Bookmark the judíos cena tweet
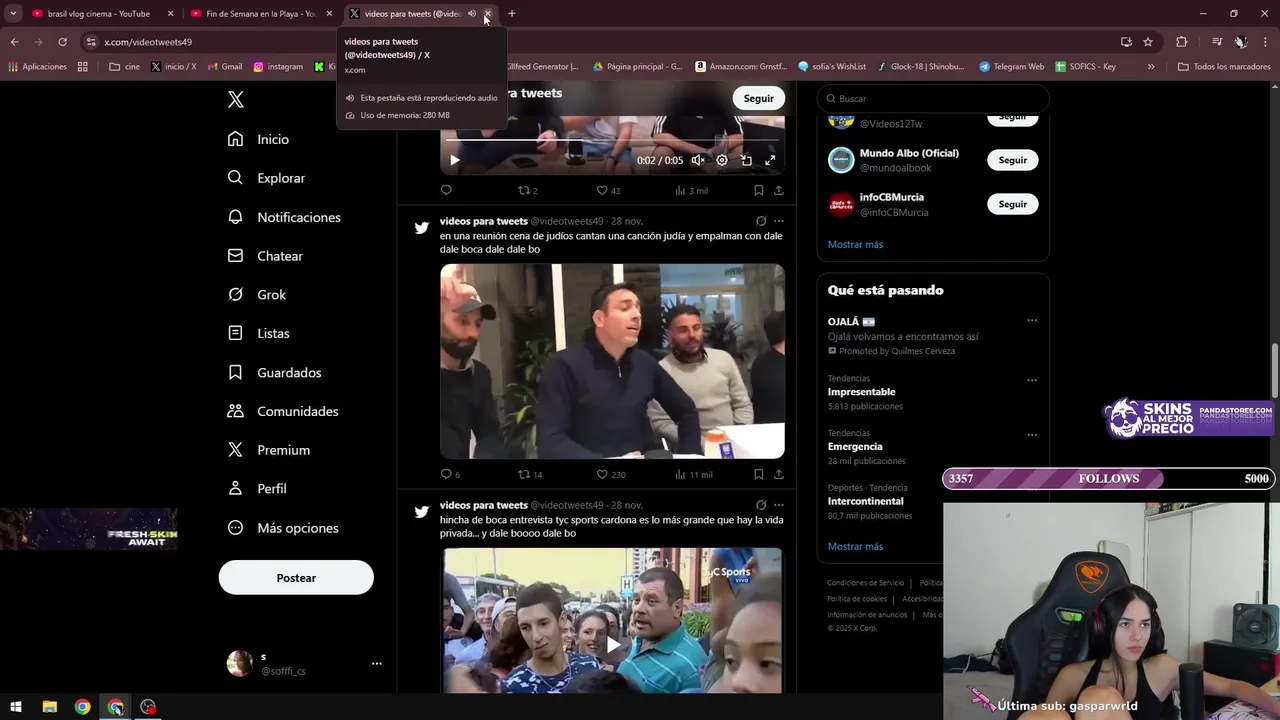This screenshot has height=720, width=1280. (x=758, y=474)
